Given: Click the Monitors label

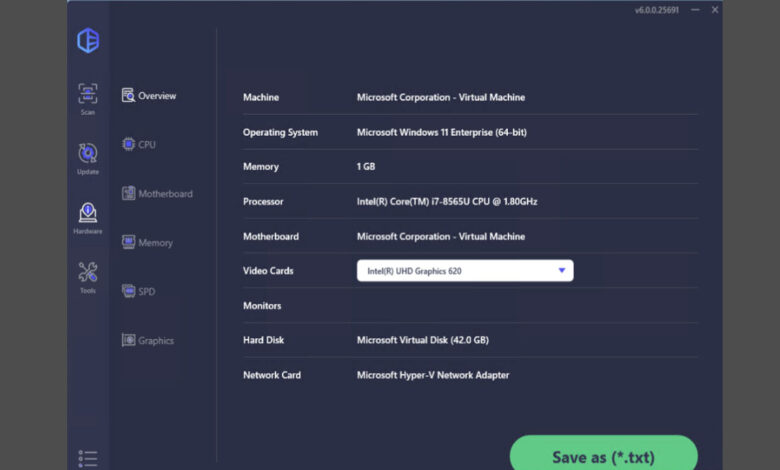Looking at the screenshot, I should coord(262,305).
